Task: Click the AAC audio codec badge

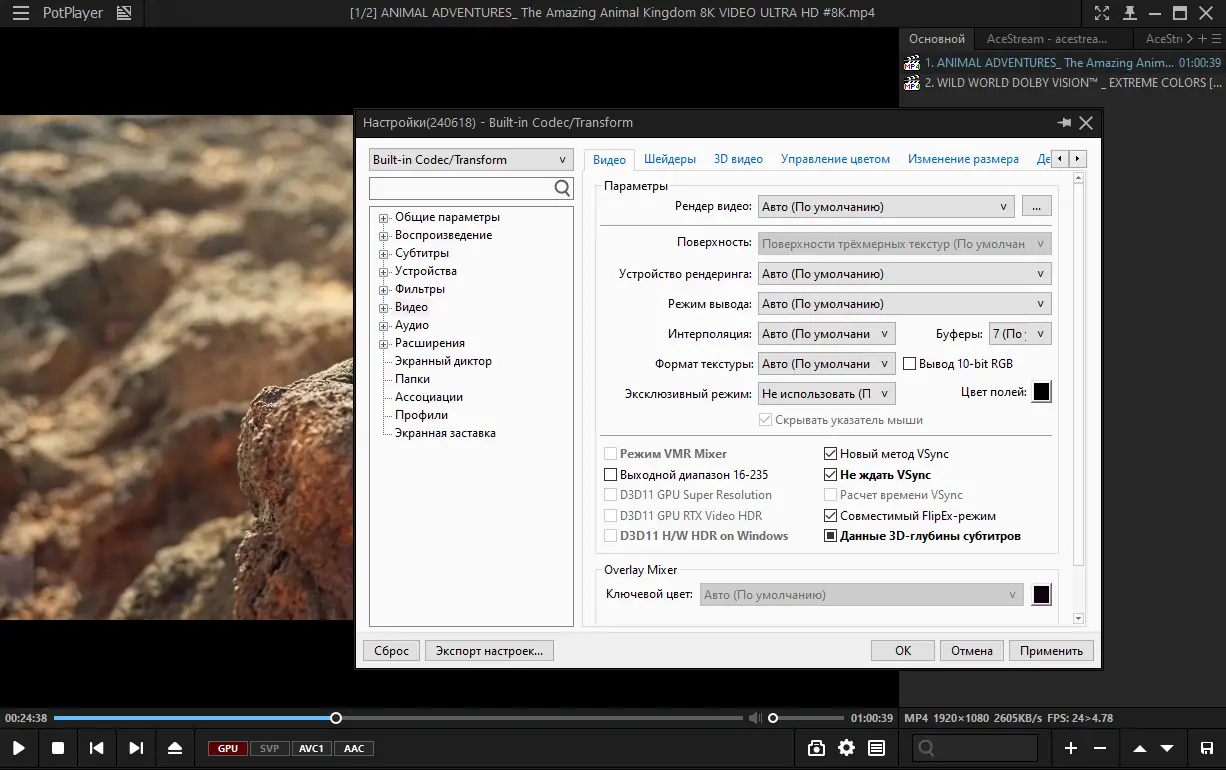Action: (354, 748)
